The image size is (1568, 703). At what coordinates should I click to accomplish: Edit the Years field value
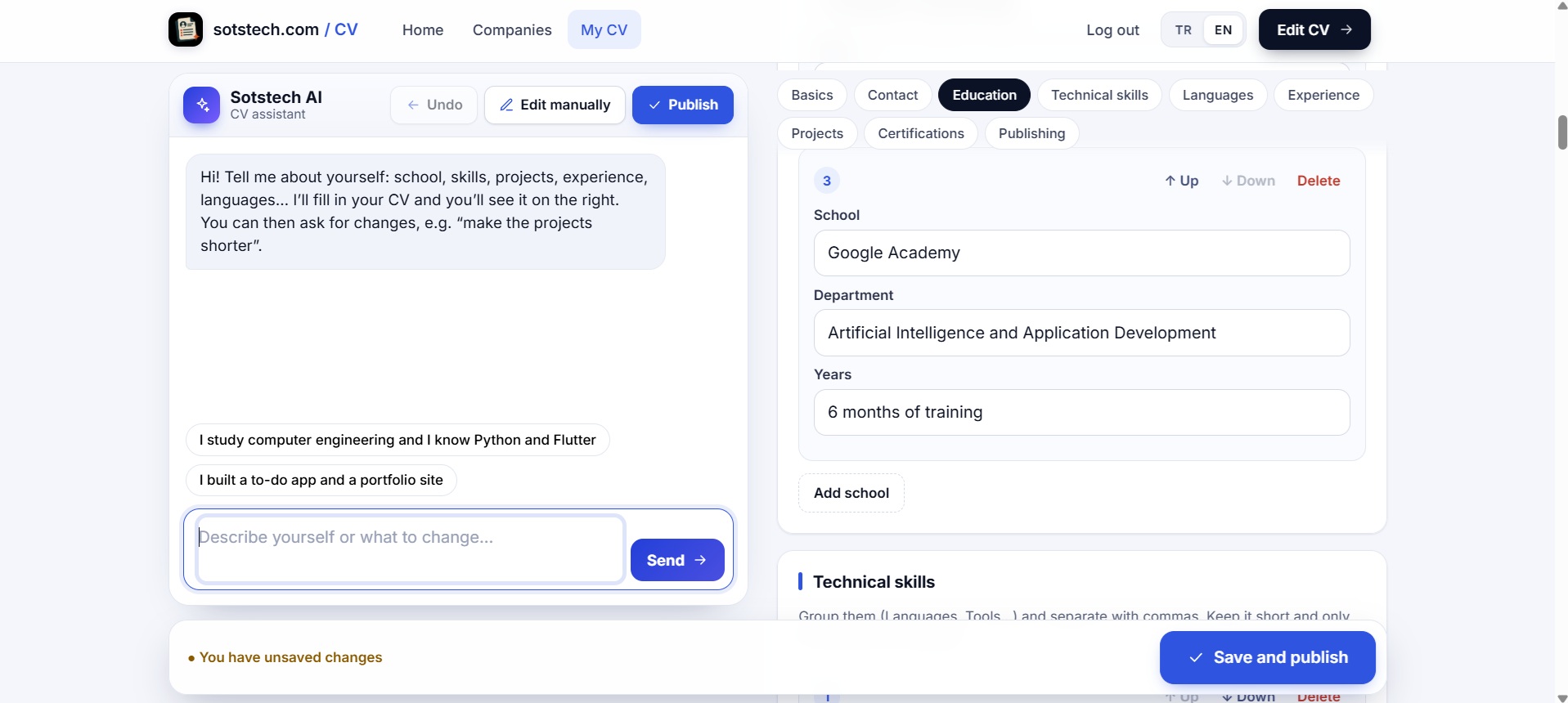tap(1081, 412)
